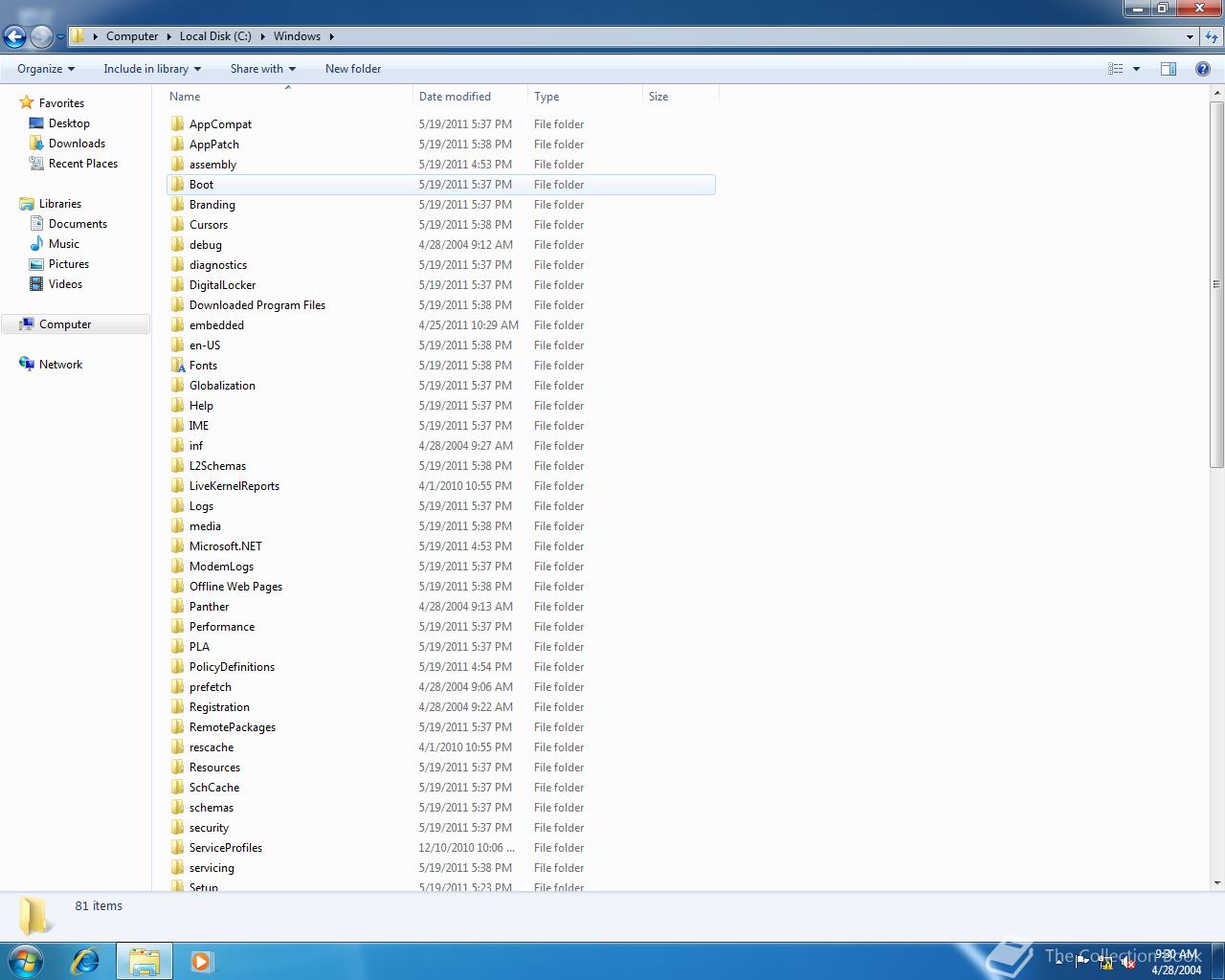Sort by Date modified column header
Screen dimensions: 1225x980
click(470, 97)
